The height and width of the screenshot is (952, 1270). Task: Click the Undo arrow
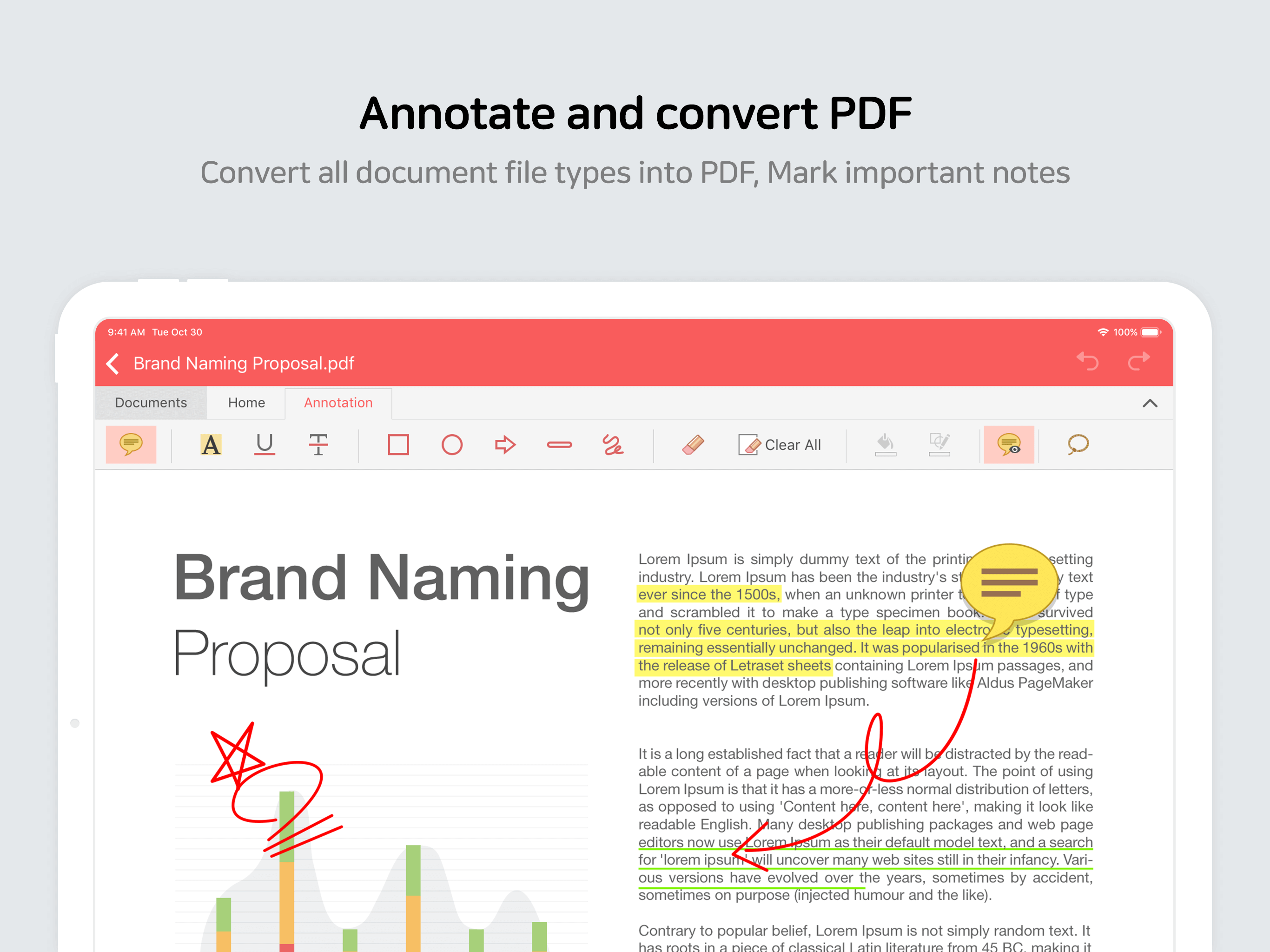pos(1087,361)
